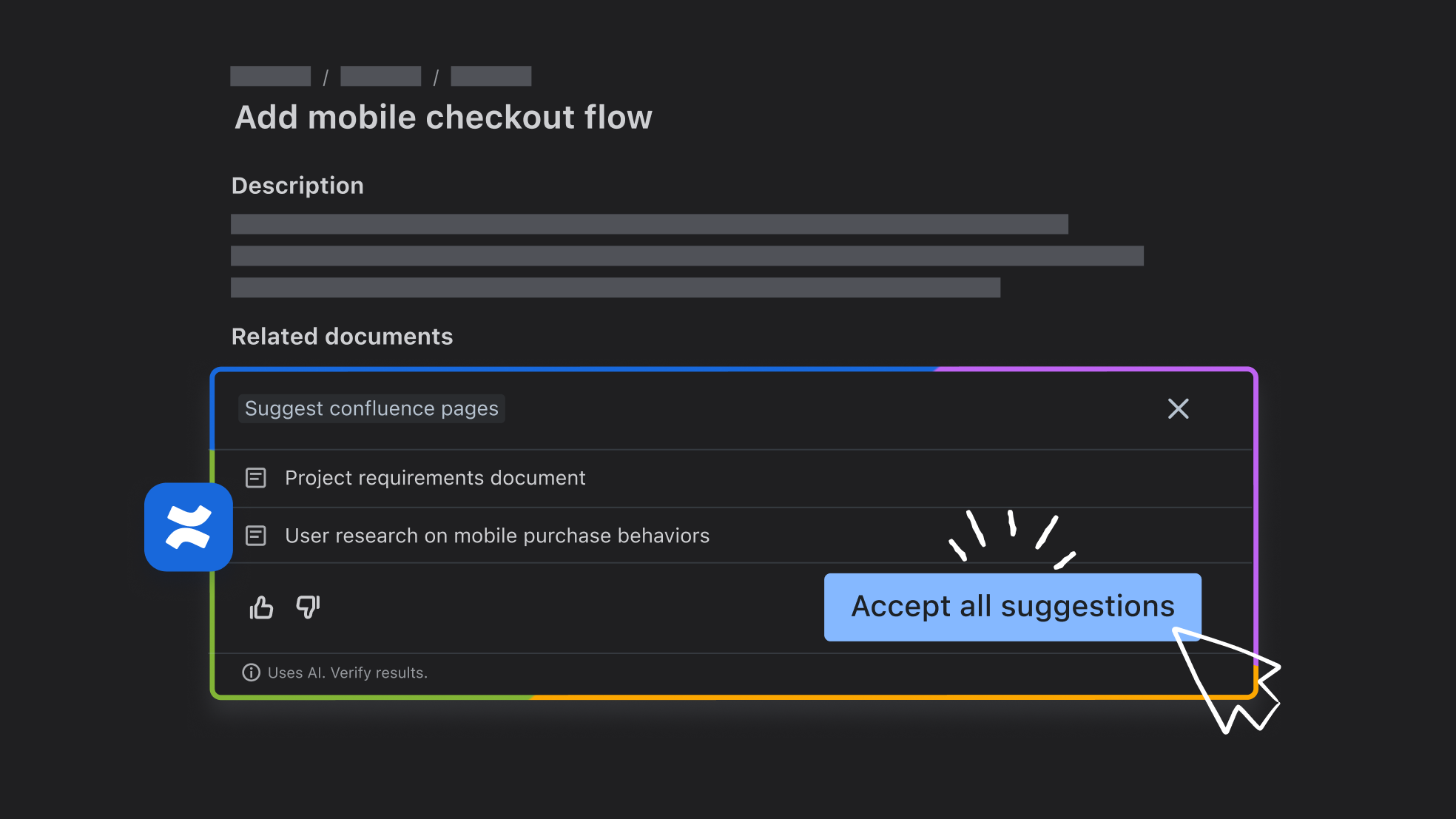This screenshot has width=1456, height=819.
Task: Click the Project requirements document page icon
Action: 256,478
